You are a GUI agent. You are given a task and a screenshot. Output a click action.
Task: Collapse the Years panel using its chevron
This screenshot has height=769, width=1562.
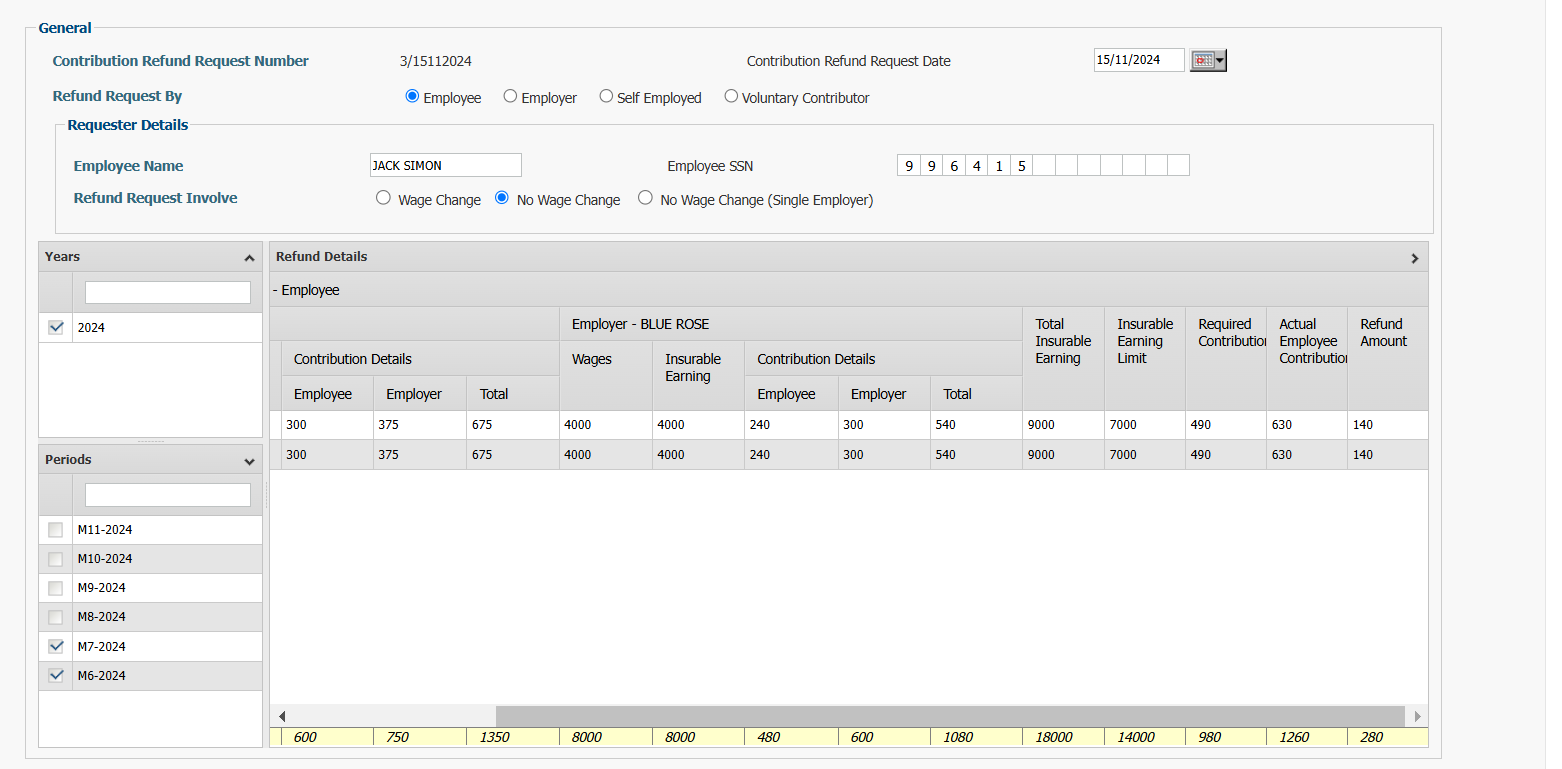tap(249, 257)
